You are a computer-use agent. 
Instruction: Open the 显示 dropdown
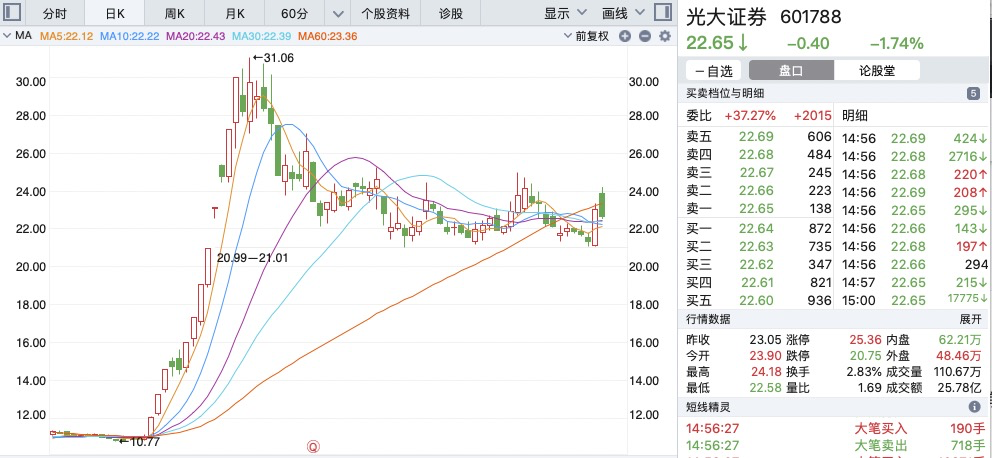click(x=565, y=13)
